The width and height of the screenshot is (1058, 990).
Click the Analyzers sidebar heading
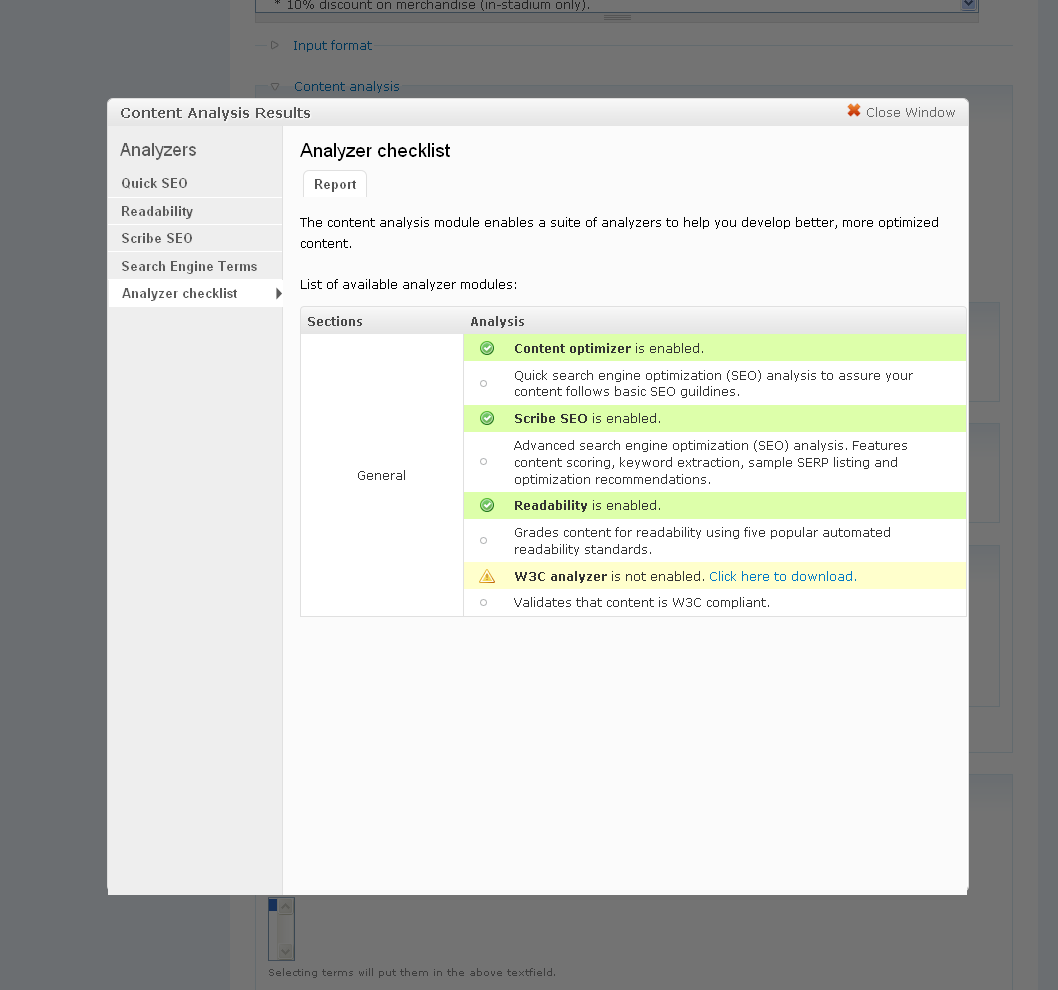[x=158, y=150]
